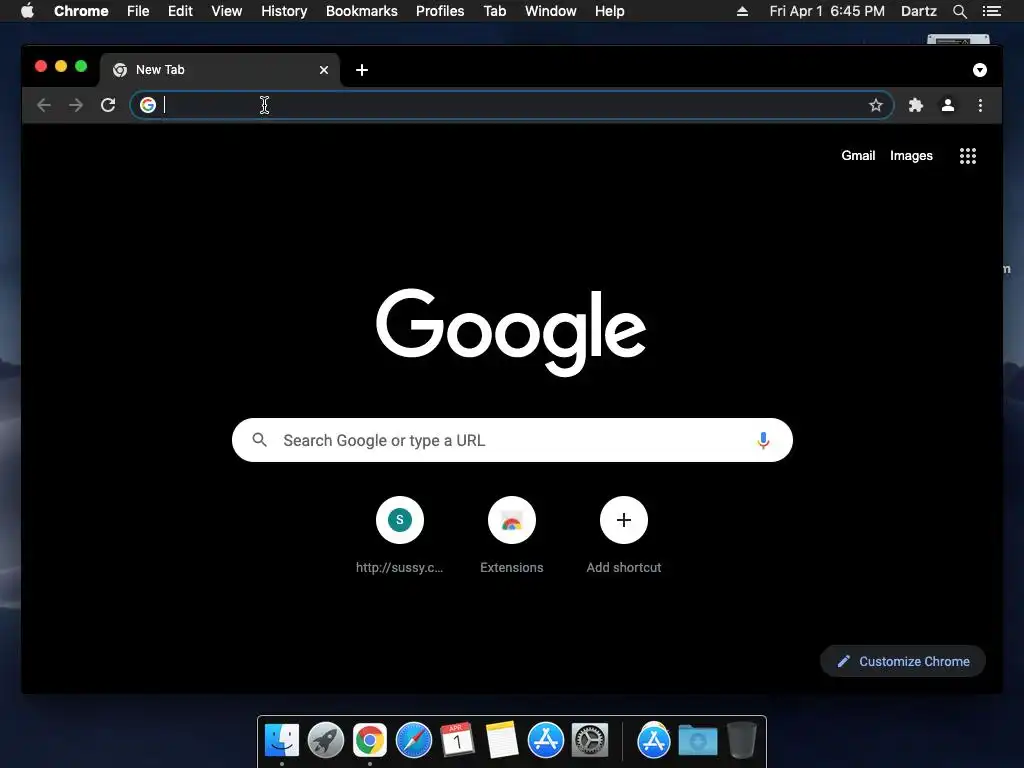
Task: Open the File menu
Action: pos(138,11)
